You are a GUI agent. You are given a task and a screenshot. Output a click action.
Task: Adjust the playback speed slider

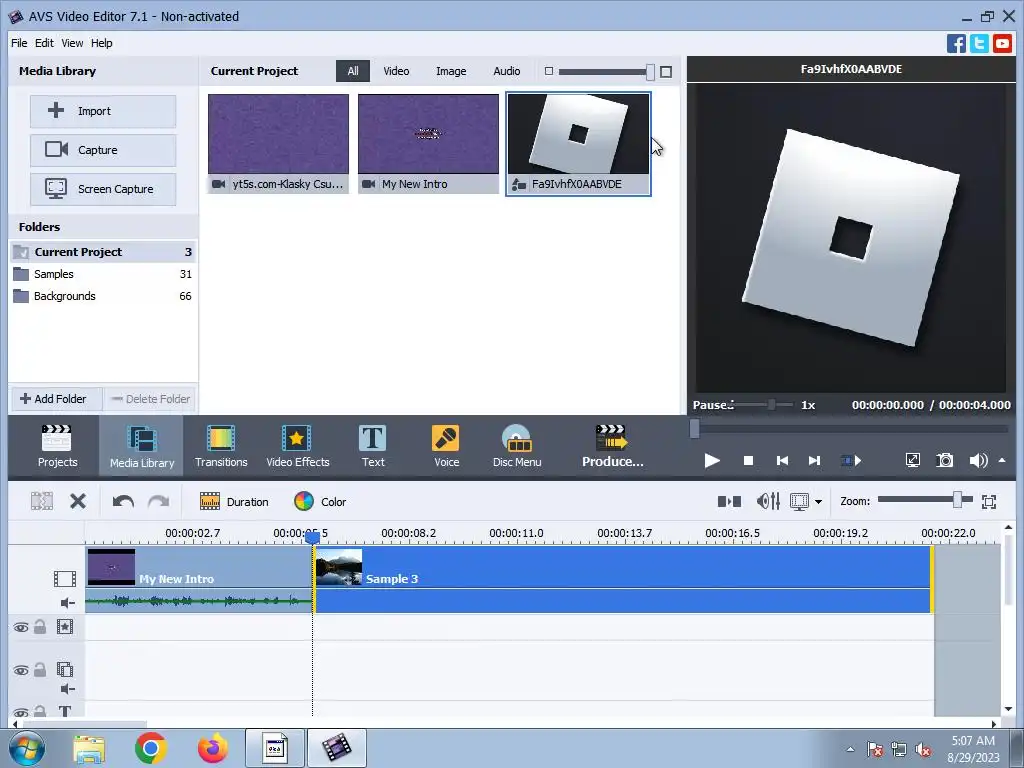pos(771,405)
